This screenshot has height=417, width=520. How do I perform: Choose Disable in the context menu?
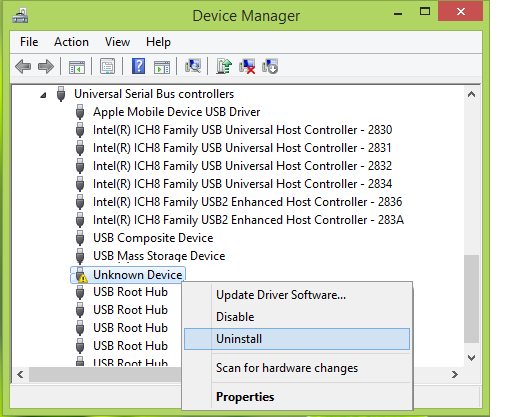pos(235,317)
